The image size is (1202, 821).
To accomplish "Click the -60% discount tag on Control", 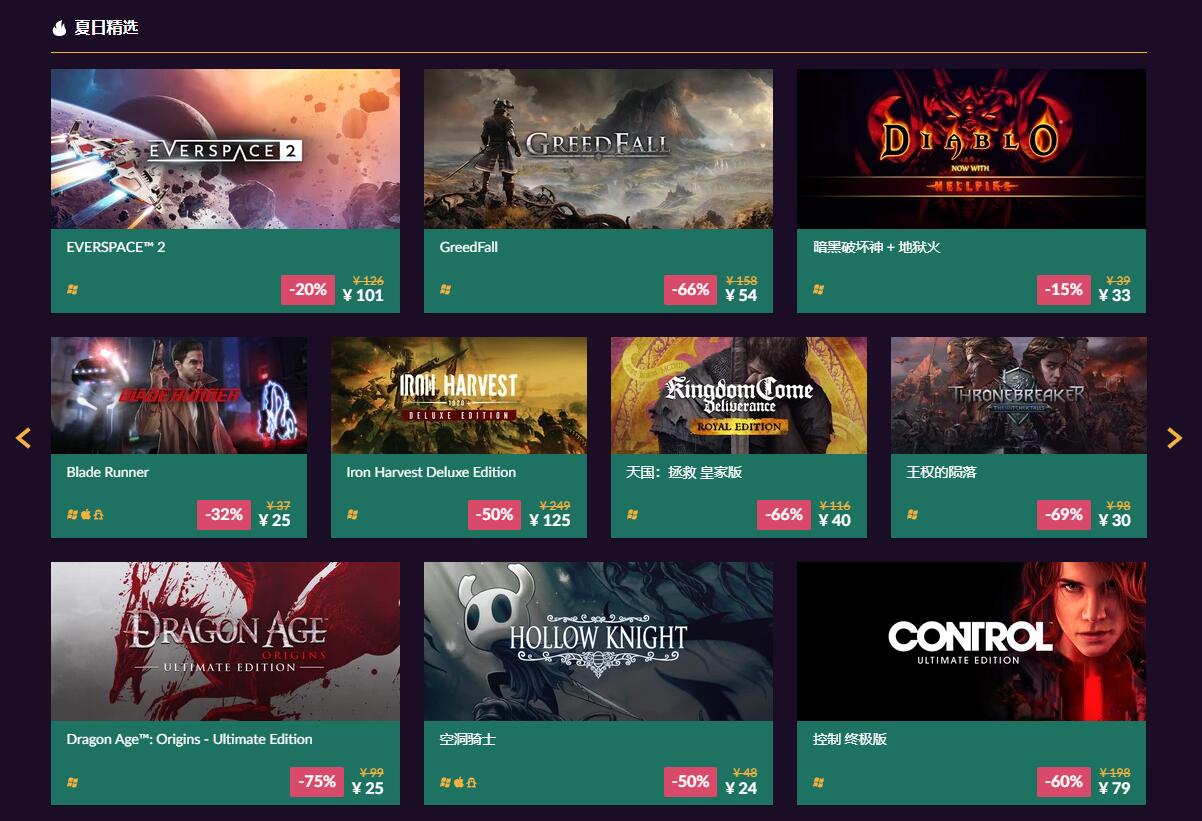I will tap(1064, 781).
